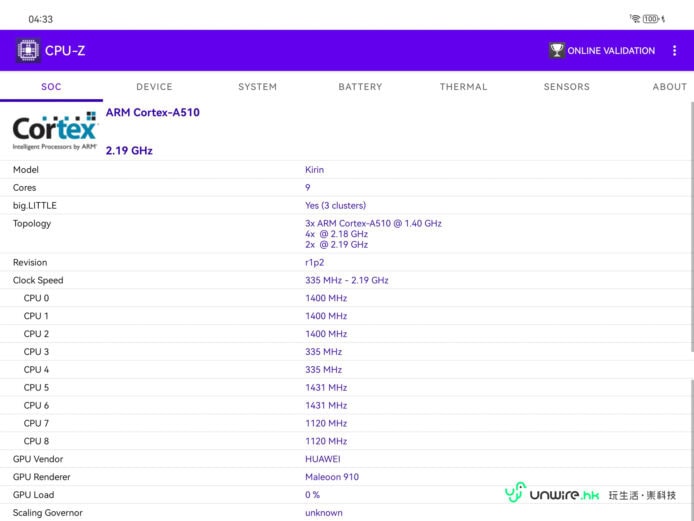Click the vertical scrollbar on right edge
Screen dimensions: 694x521
(x=692, y=227)
